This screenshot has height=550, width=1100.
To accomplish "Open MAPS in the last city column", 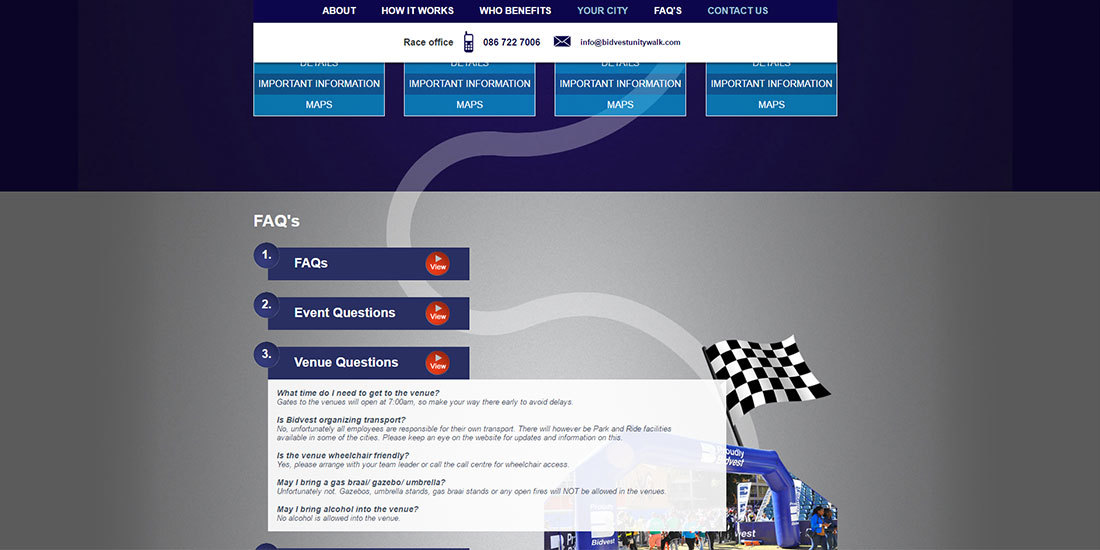I will (x=771, y=105).
